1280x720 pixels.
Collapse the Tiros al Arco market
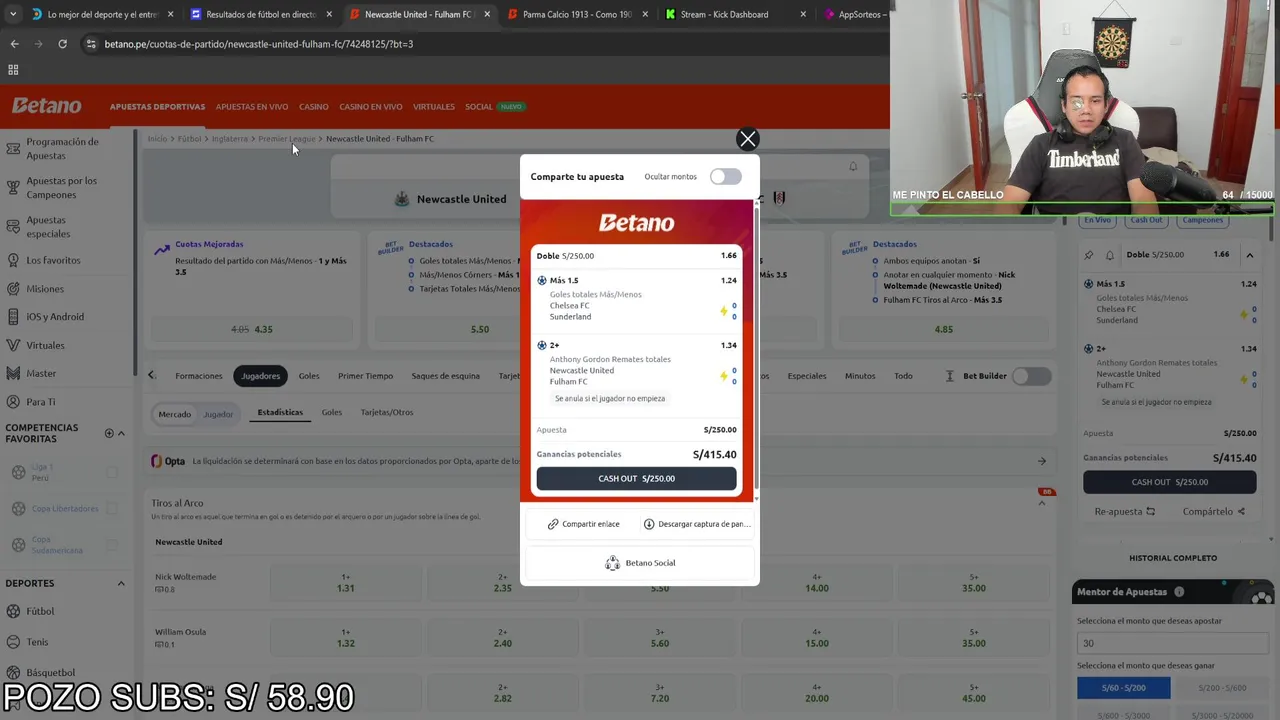tap(1041, 503)
